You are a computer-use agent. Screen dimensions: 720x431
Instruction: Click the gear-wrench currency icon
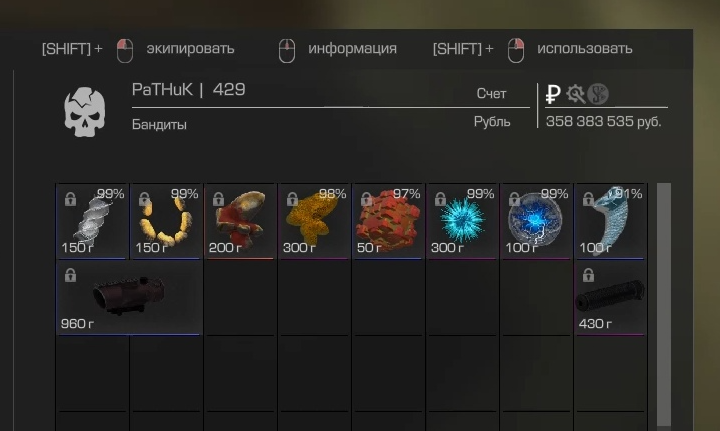click(575, 94)
